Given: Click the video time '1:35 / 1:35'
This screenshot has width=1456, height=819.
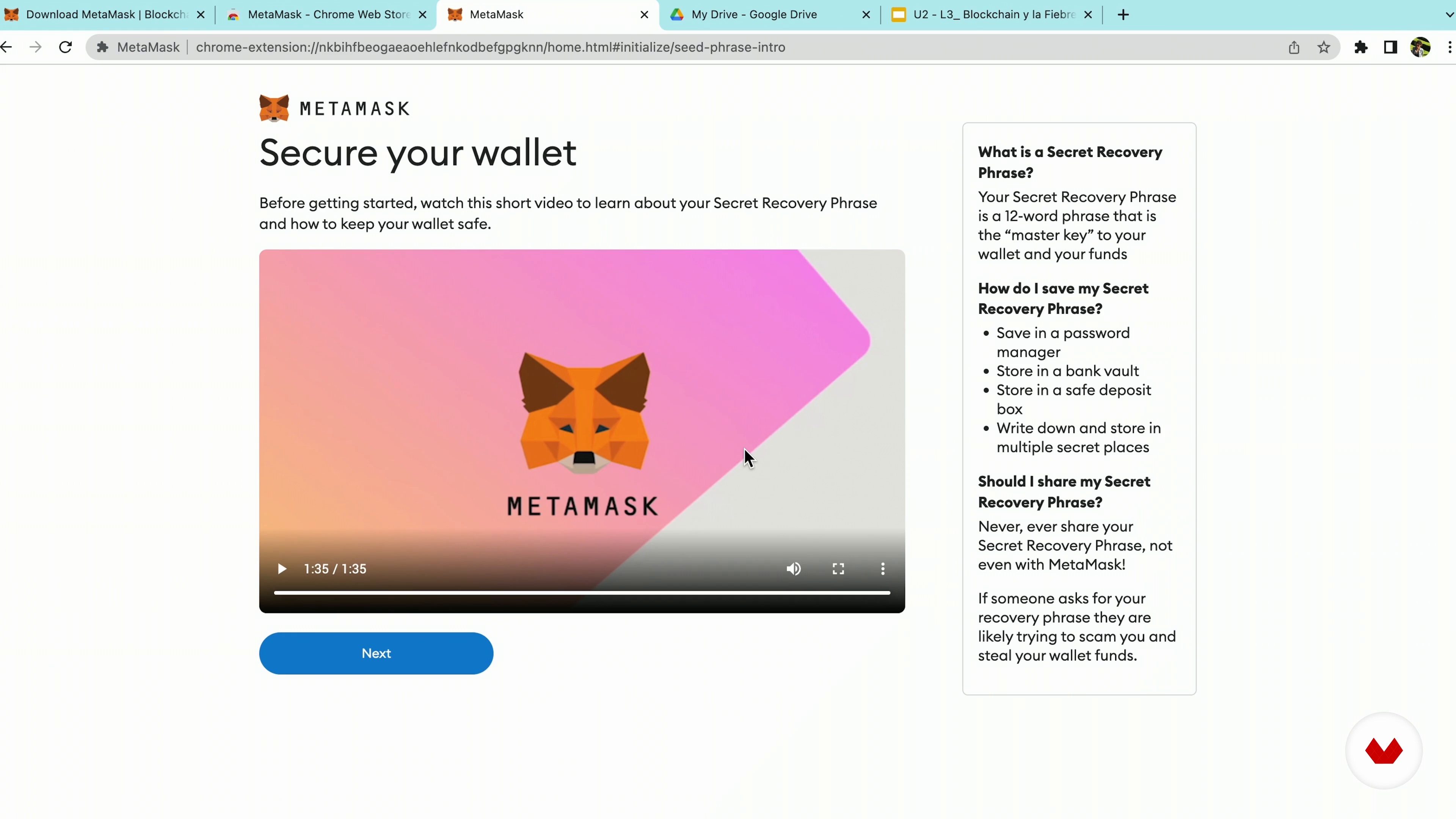Looking at the screenshot, I should tap(335, 569).
